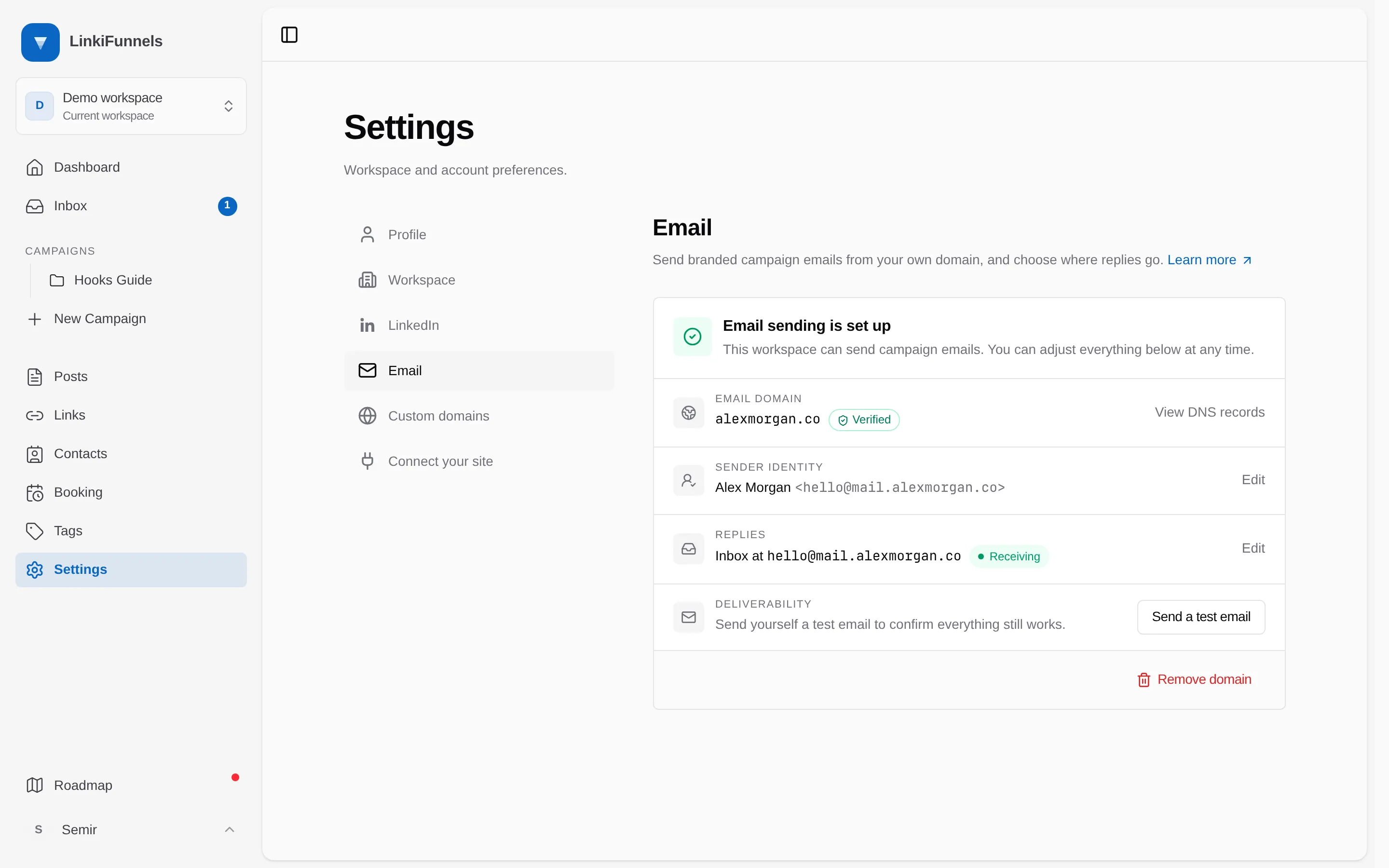The image size is (1389, 868).
Task: Click the Inbox tray icon
Action: point(34,206)
